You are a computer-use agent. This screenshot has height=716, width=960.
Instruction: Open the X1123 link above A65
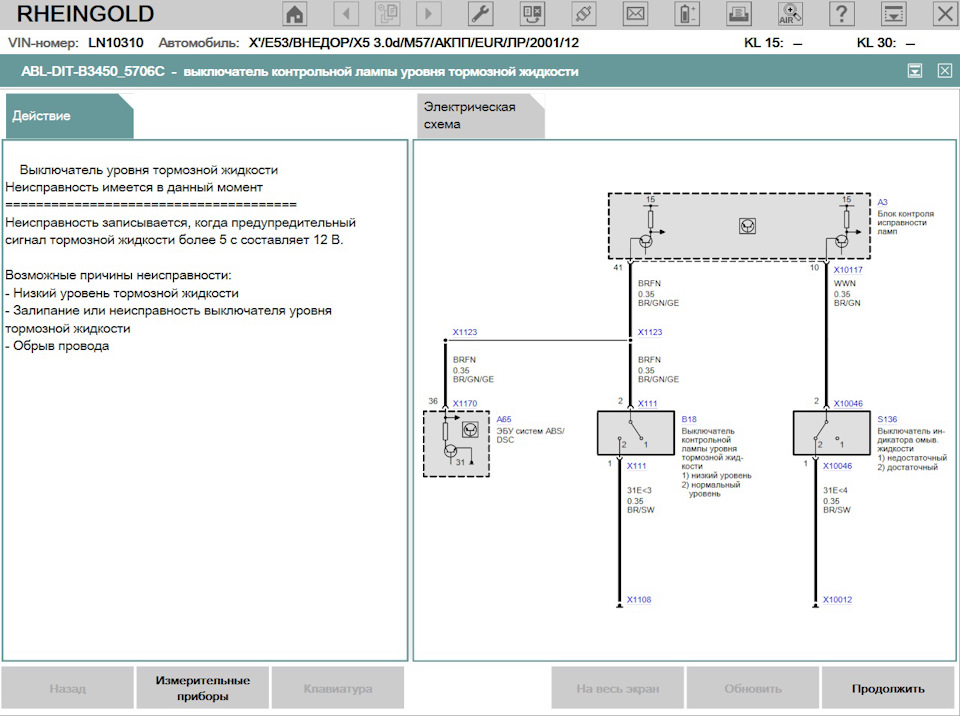click(x=465, y=332)
